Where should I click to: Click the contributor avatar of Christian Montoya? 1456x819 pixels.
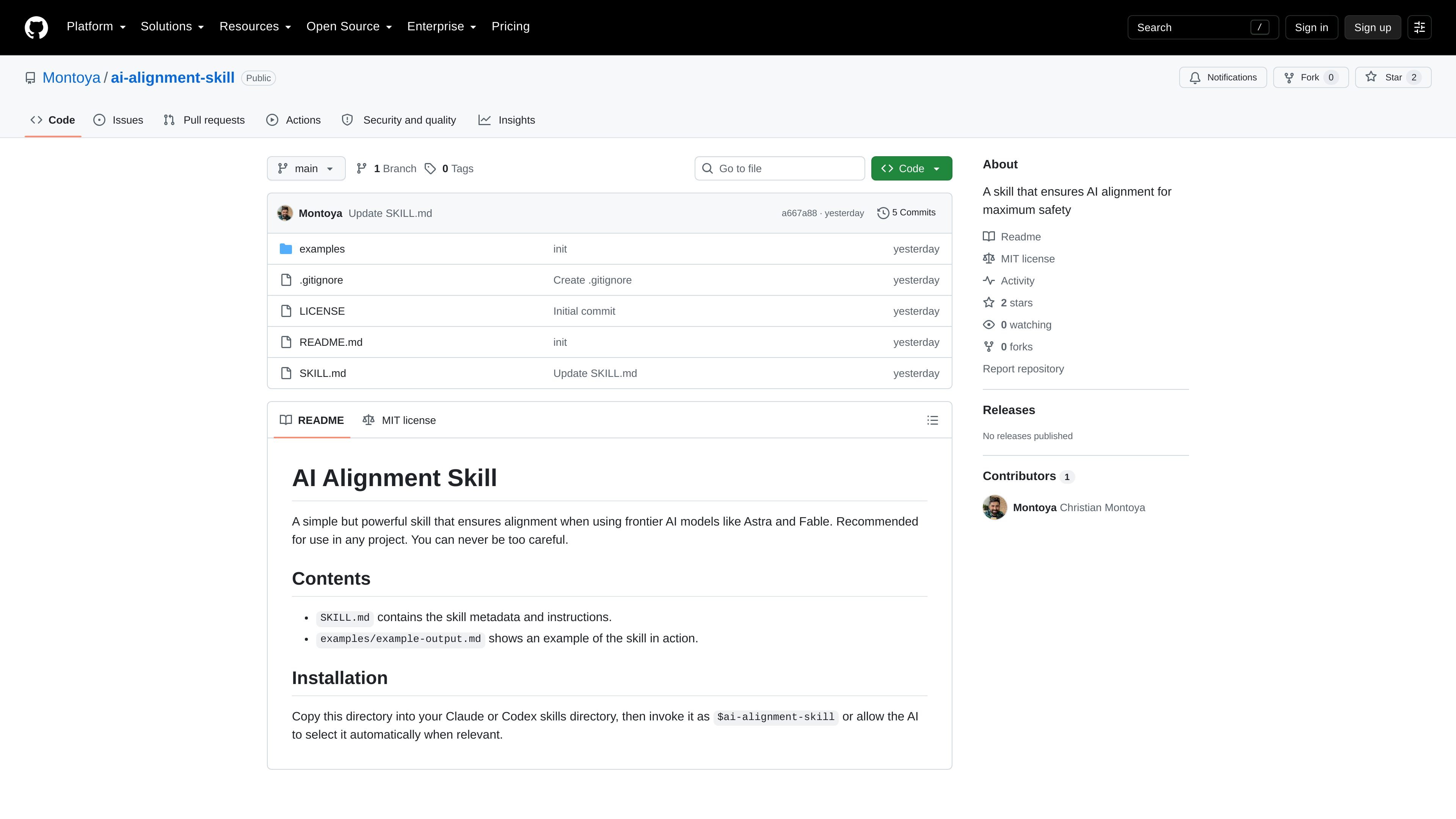[995, 508]
